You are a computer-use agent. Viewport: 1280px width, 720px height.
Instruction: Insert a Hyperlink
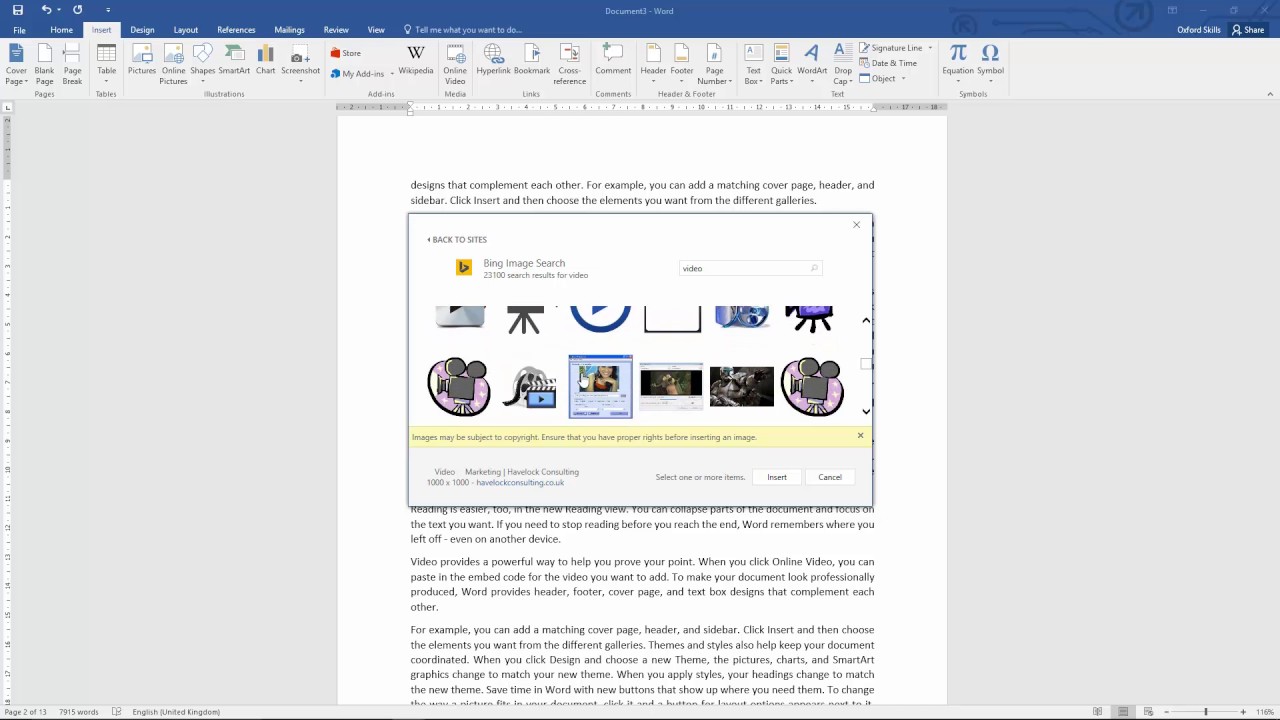coord(494,60)
